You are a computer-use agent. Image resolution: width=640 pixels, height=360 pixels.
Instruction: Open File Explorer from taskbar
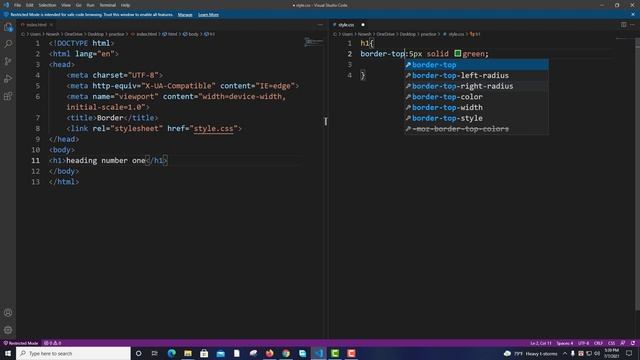[x=188, y=353]
